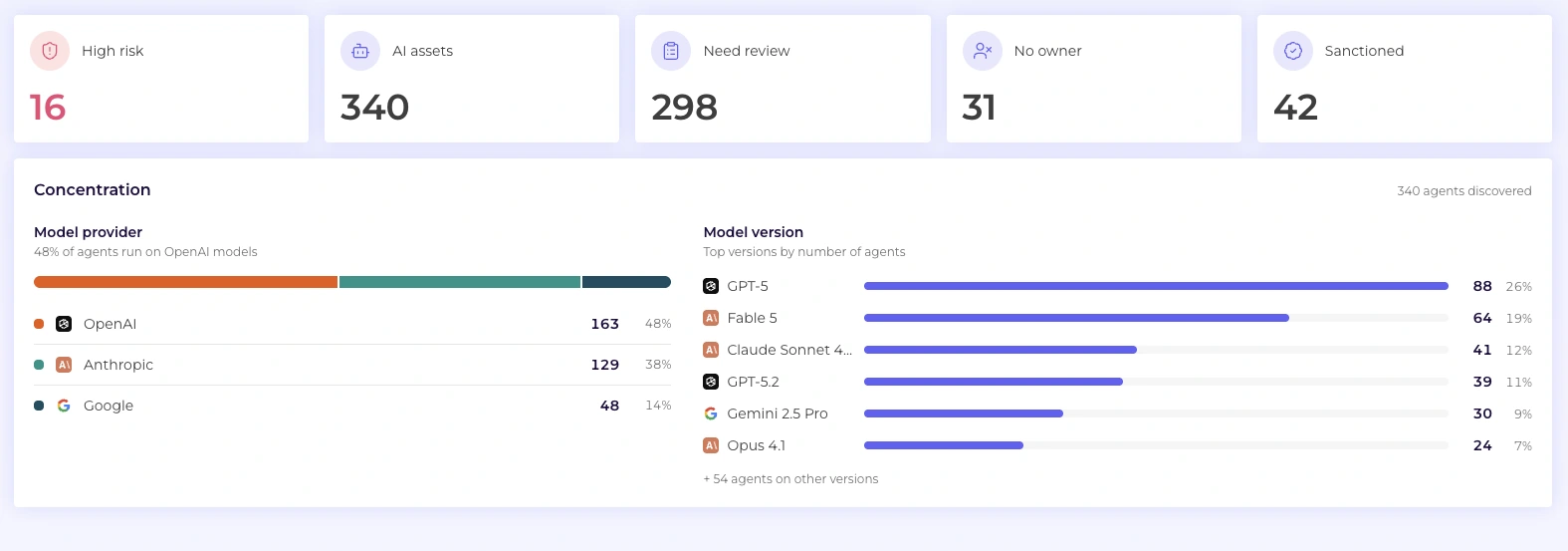Open the Sanctioned card value 42
Image resolution: width=1568 pixels, height=551 pixels.
[1295, 108]
